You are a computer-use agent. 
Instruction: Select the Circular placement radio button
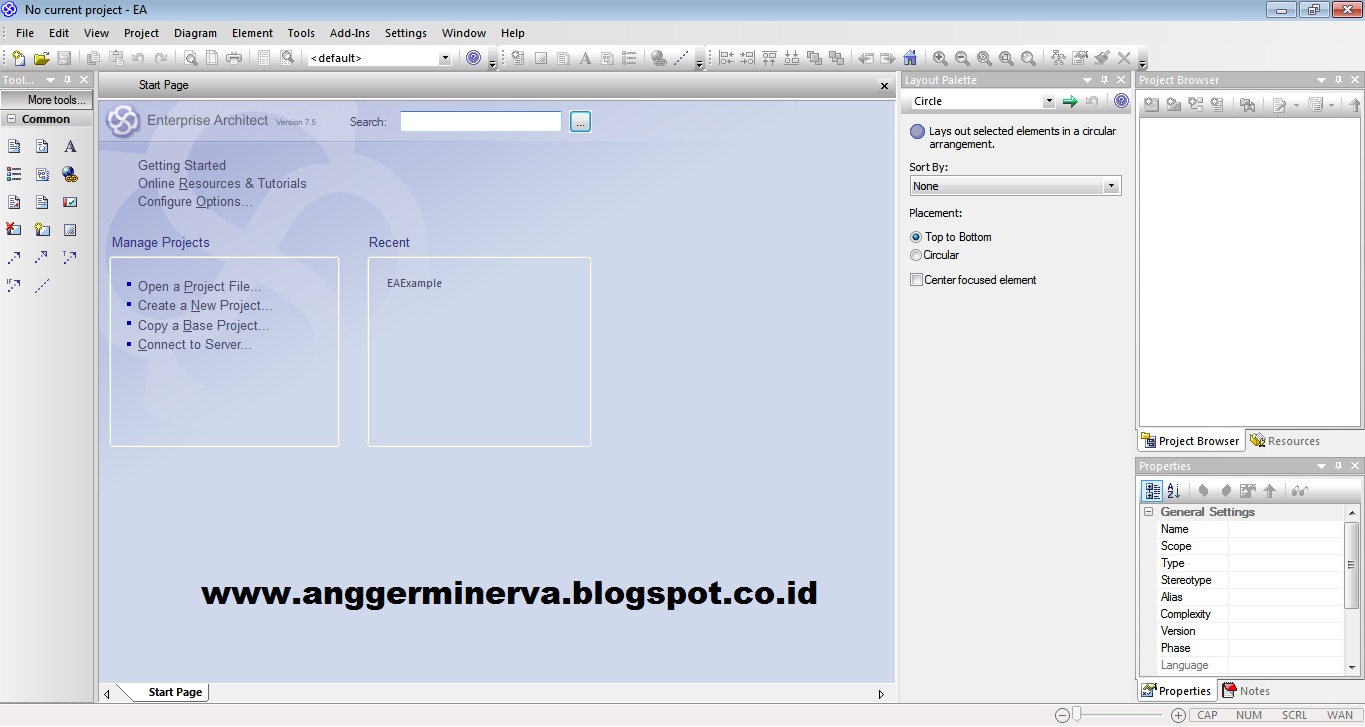pyautogui.click(x=916, y=255)
